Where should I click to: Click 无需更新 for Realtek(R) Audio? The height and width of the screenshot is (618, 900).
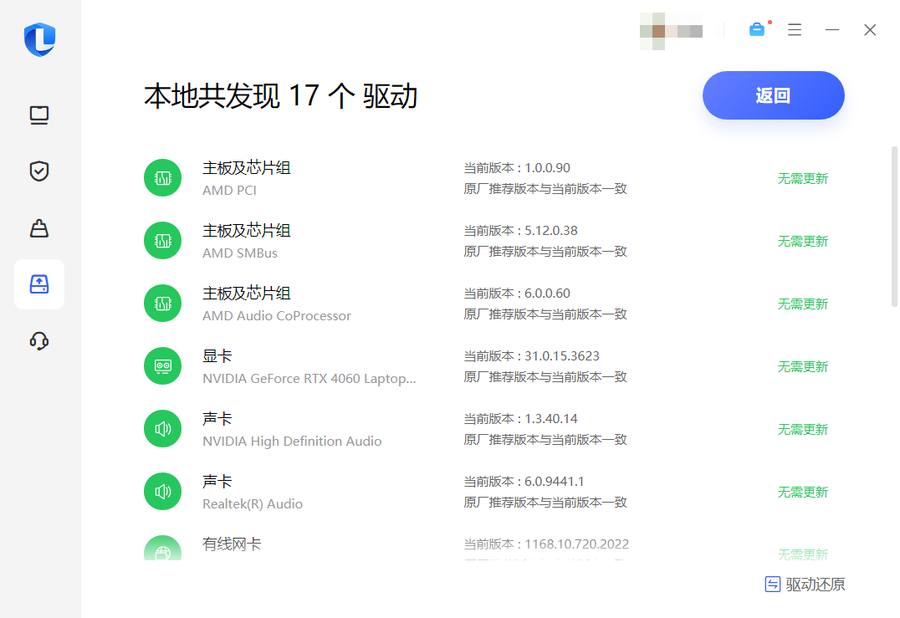(802, 492)
